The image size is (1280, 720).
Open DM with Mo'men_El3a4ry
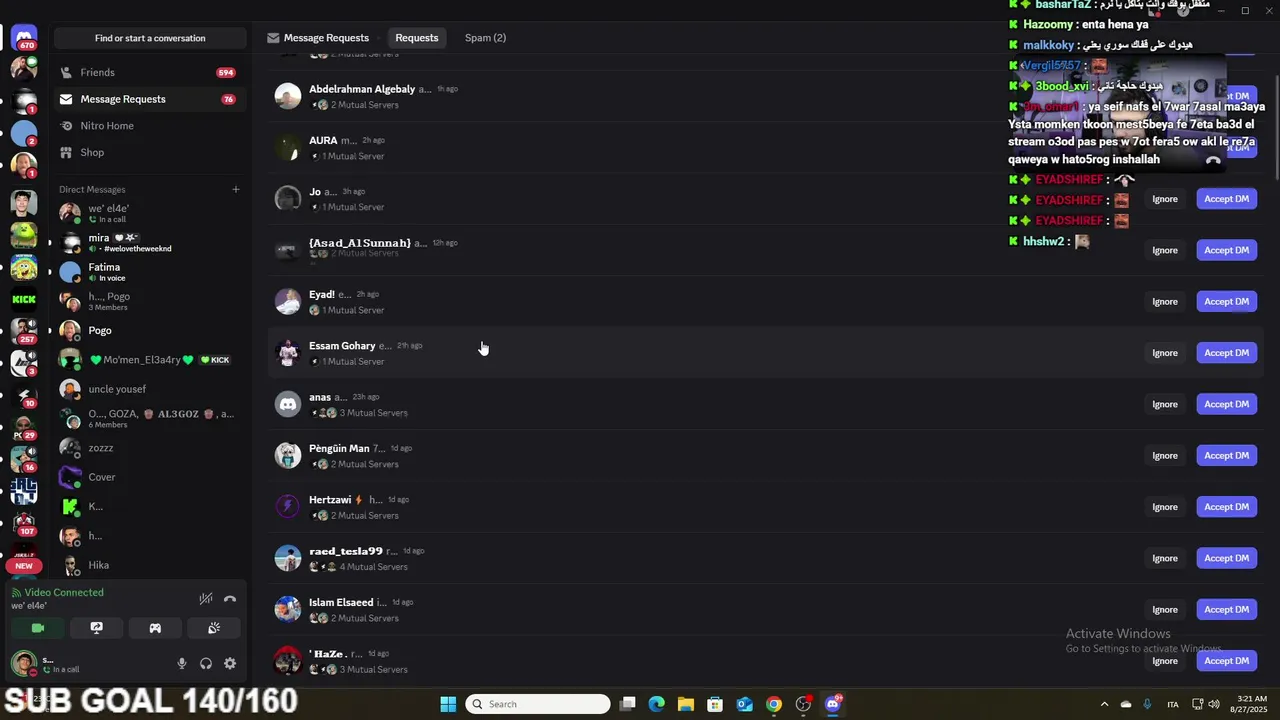(x=148, y=360)
